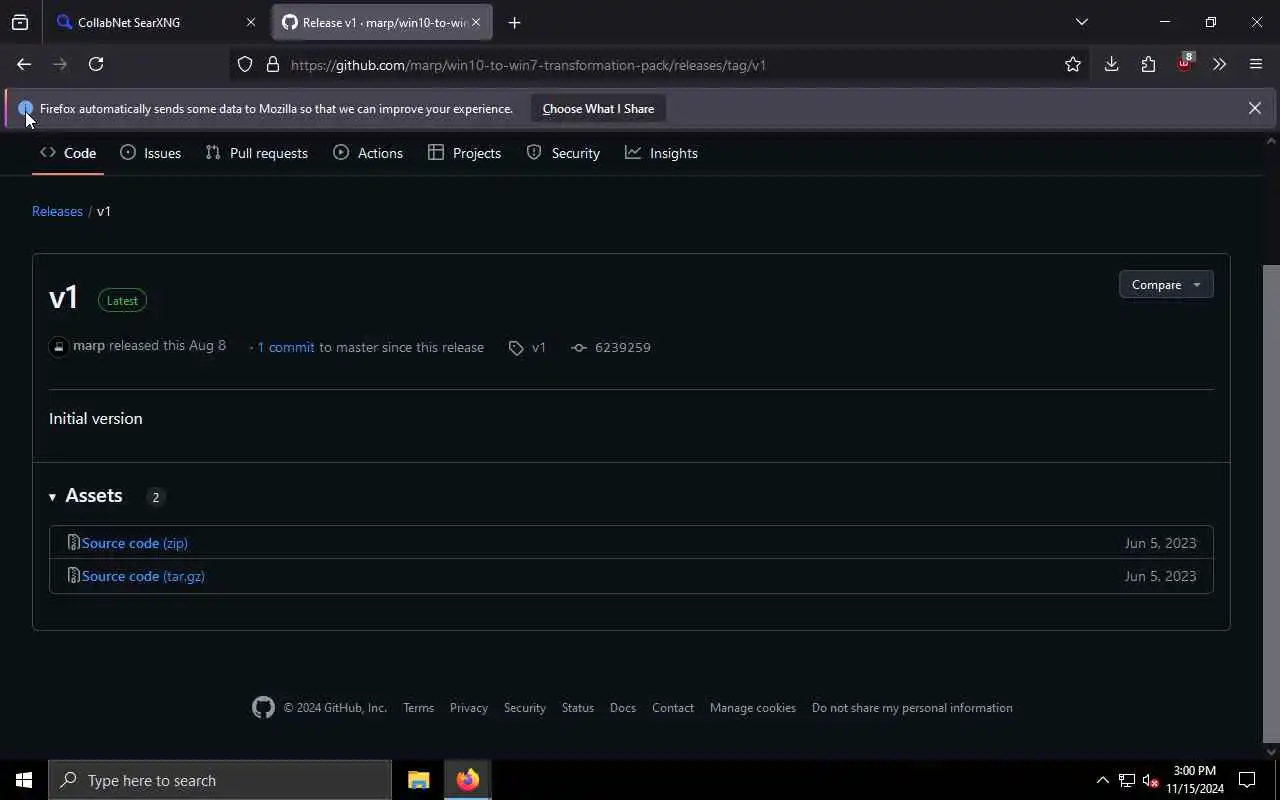Click Manage cookies in footer
The image size is (1280, 800).
click(x=753, y=707)
